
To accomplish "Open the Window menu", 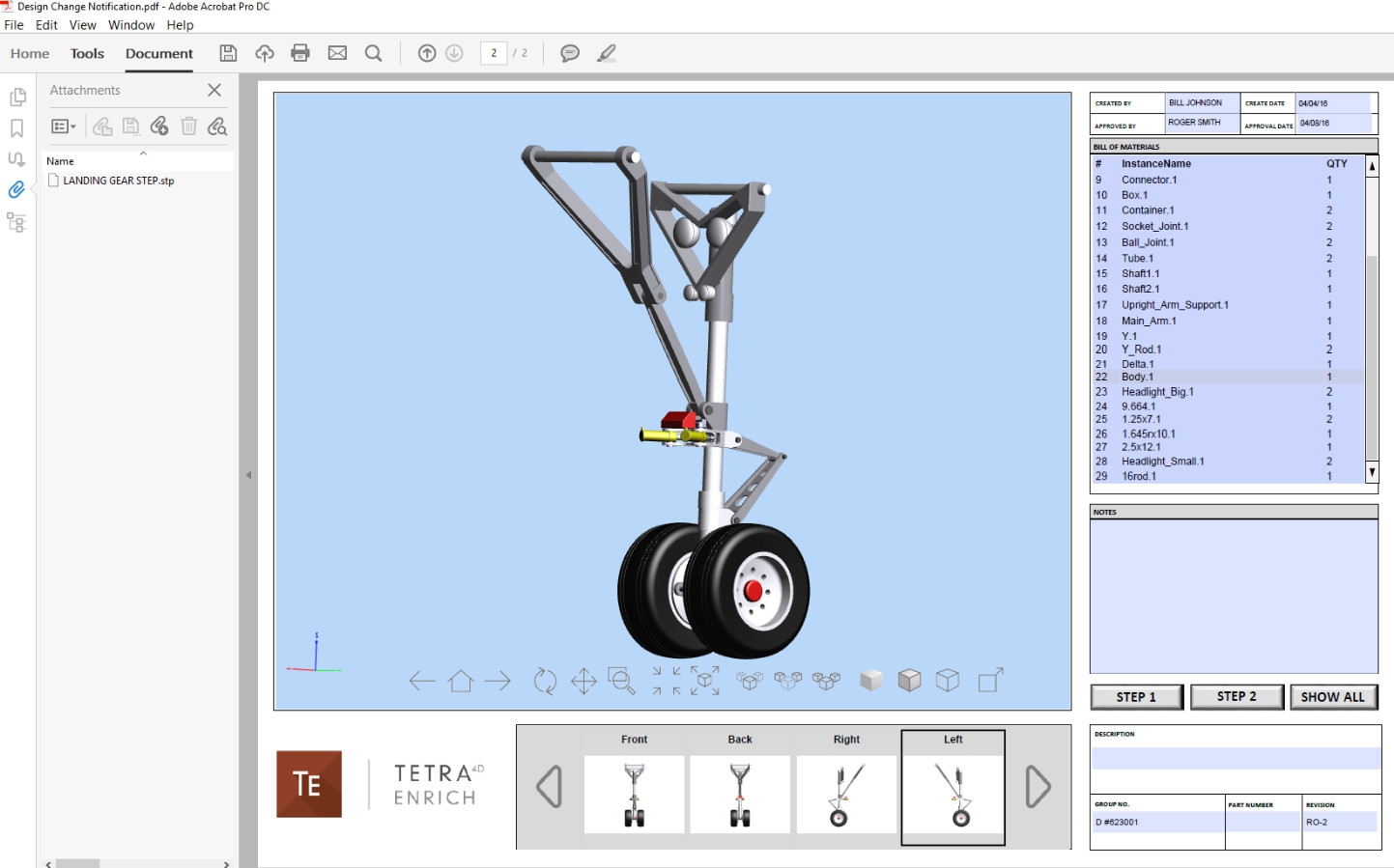I will click(131, 25).
